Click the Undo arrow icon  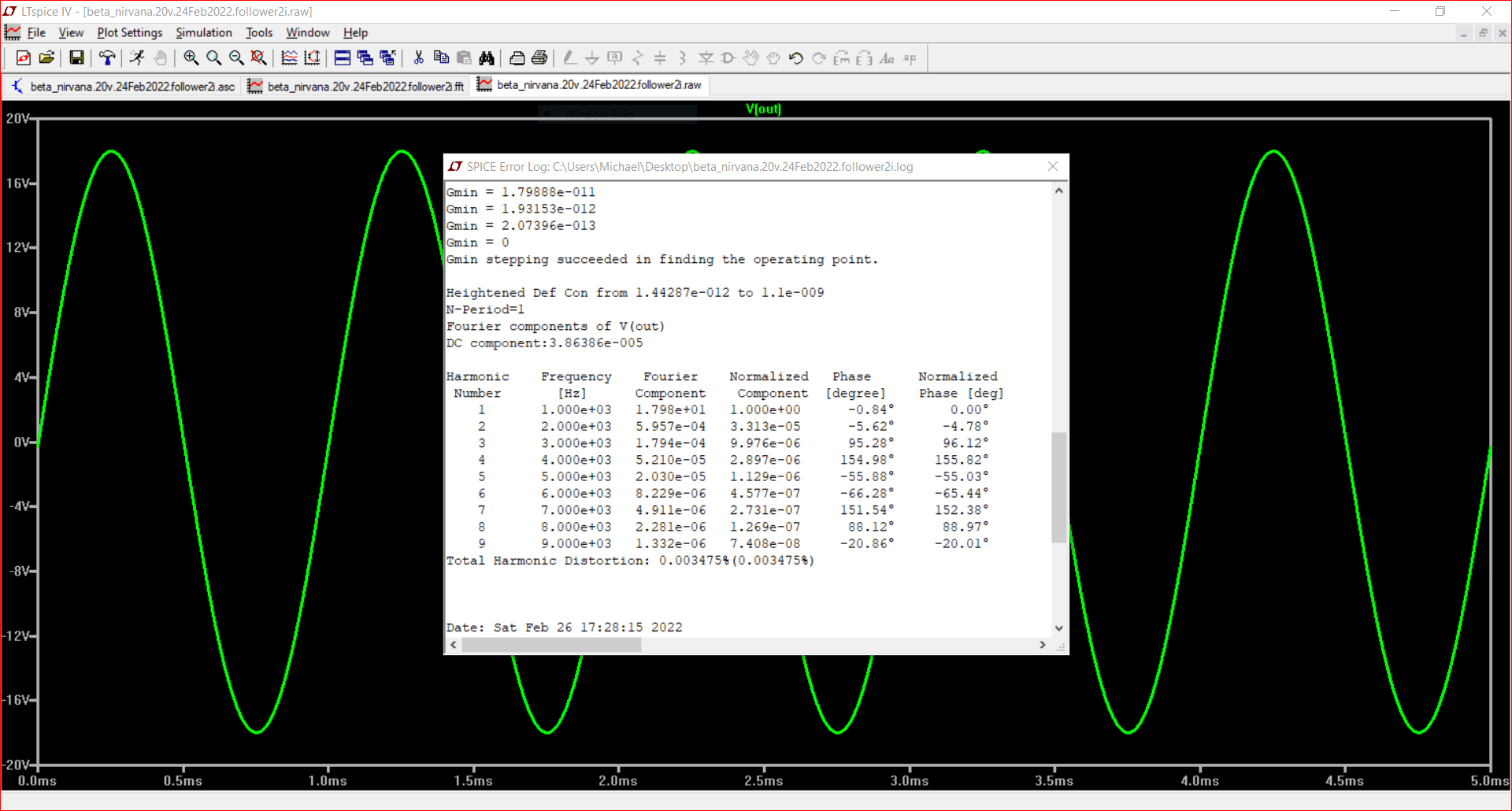coord(796,58)
